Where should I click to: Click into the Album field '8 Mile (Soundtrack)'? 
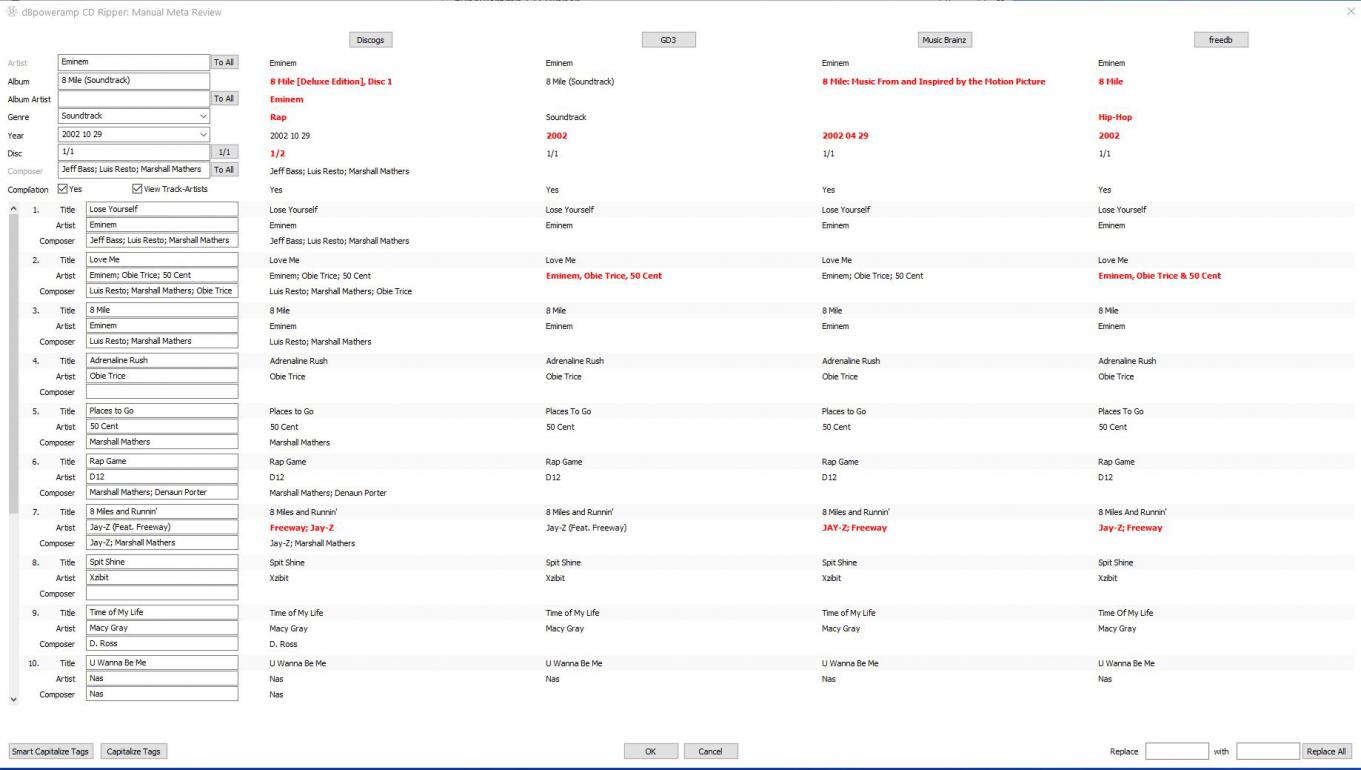click(134, 80)
